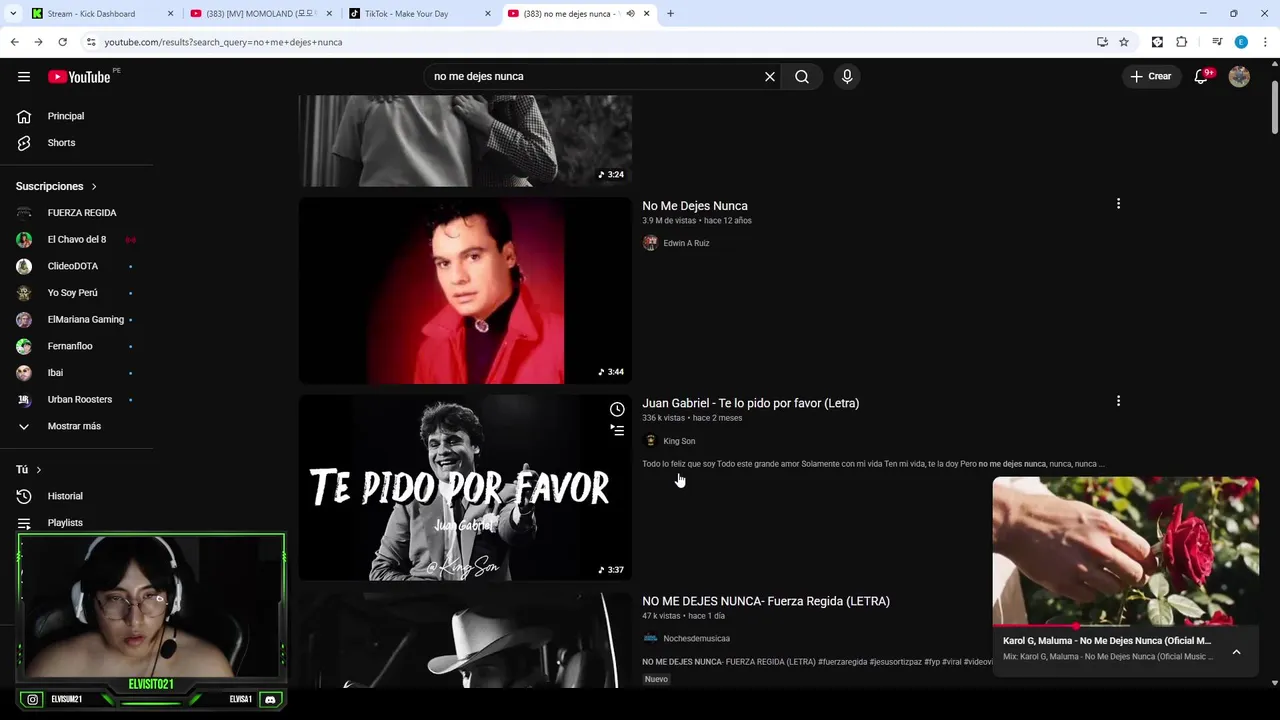Open tab search dropdown arrow
Image resolution: width=1280 pixels, height=720 pixels.
(x=13, y=14)
